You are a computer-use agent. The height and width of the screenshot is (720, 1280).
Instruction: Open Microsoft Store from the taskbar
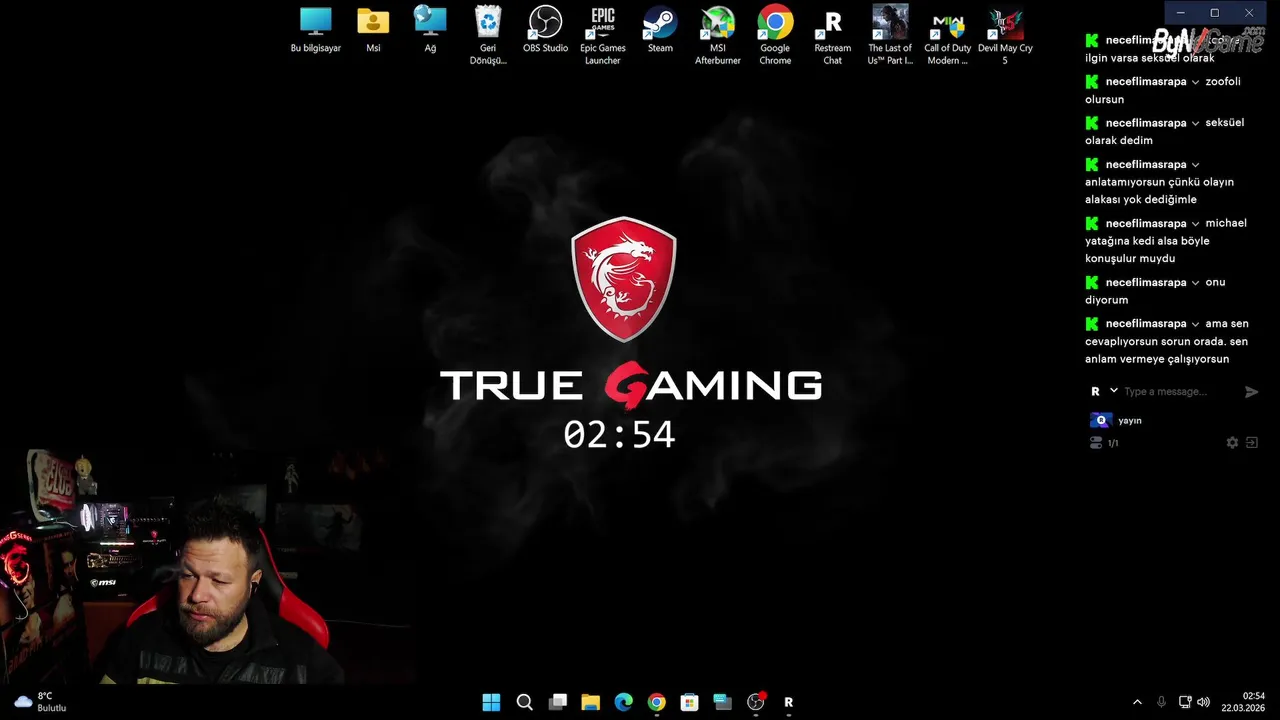pos(689,702)
